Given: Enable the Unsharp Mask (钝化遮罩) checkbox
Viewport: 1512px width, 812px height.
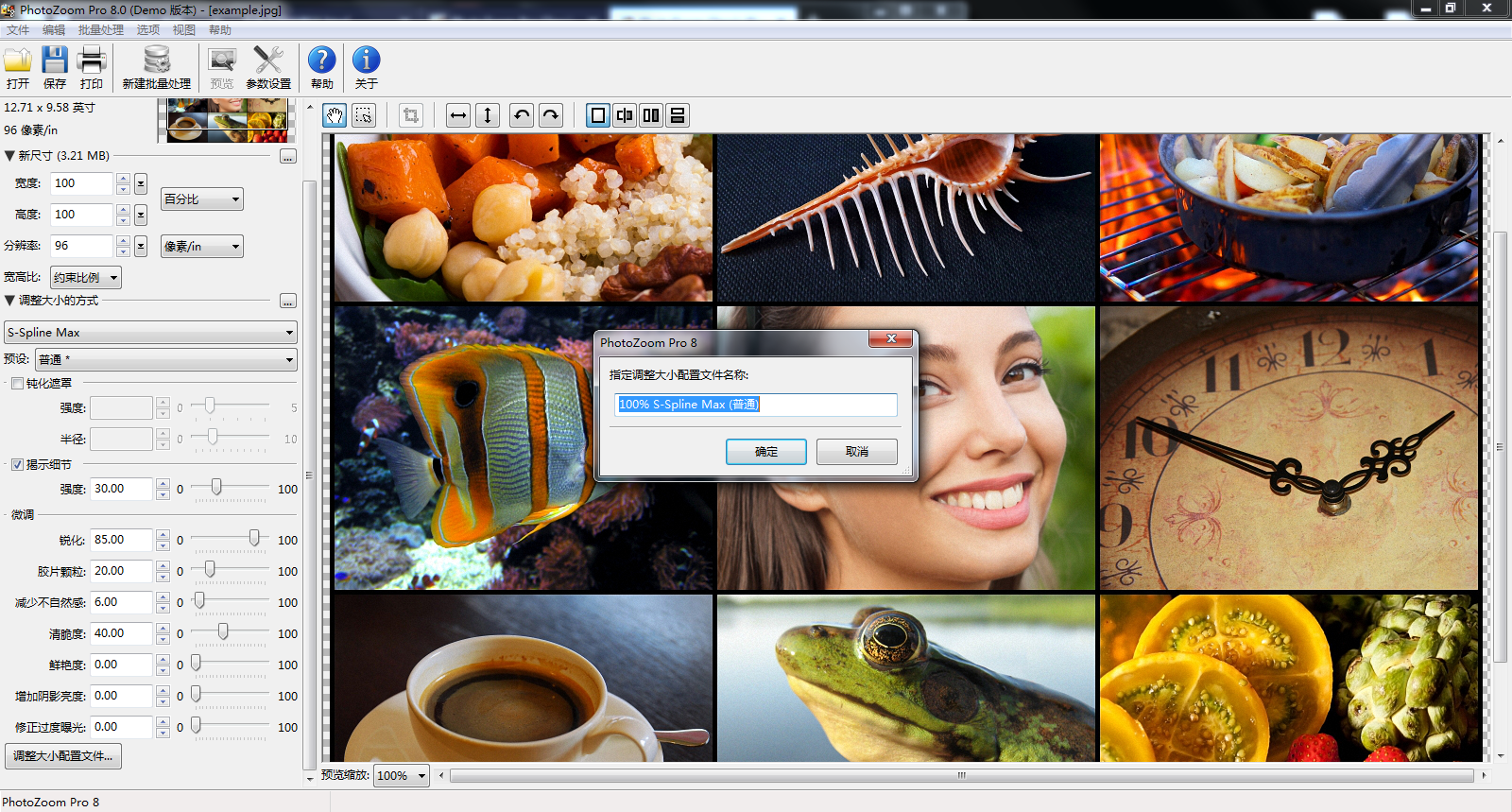Looking at the screenshot, I should (17, 383).
